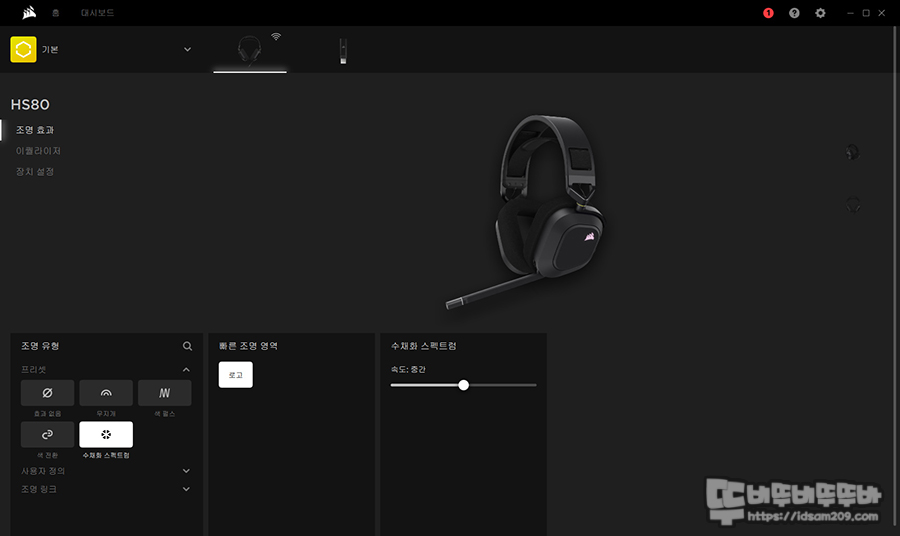Click the Corsair sails logo in title bar
This screenshot has width=900, height=536.
(29, 12)
